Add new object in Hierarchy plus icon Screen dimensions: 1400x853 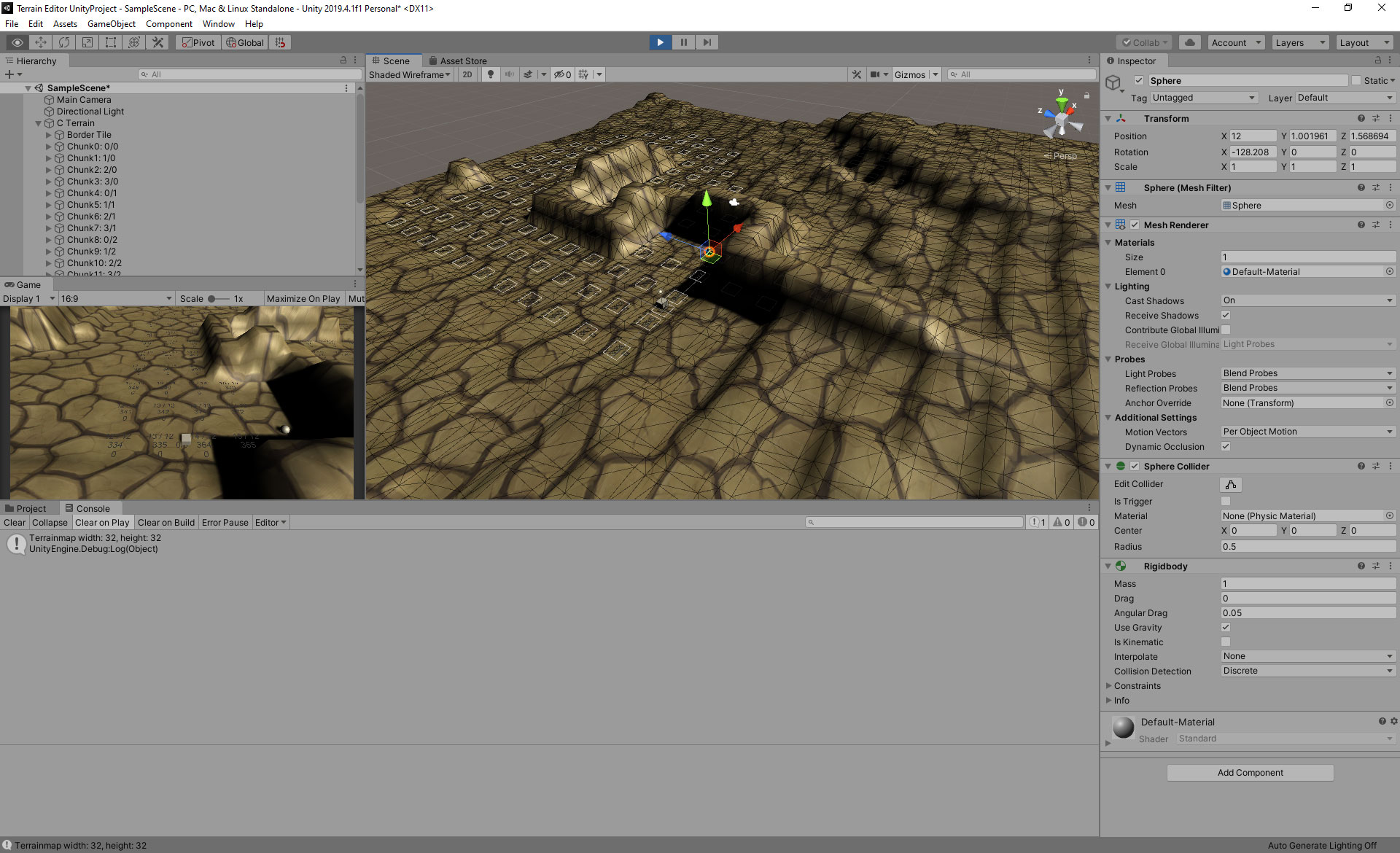coord(9,74)
